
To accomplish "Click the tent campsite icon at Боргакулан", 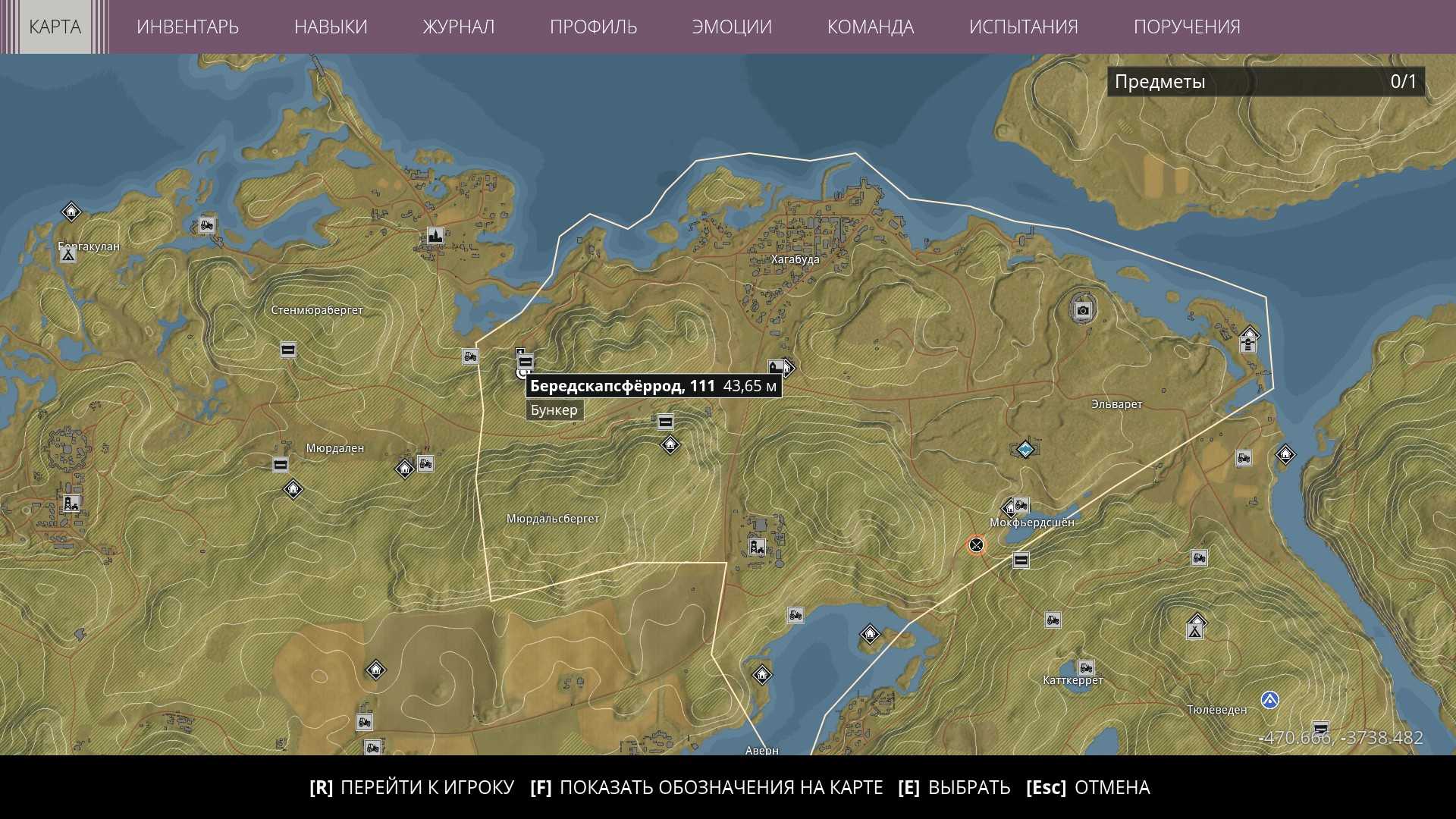I will point(68,255).
